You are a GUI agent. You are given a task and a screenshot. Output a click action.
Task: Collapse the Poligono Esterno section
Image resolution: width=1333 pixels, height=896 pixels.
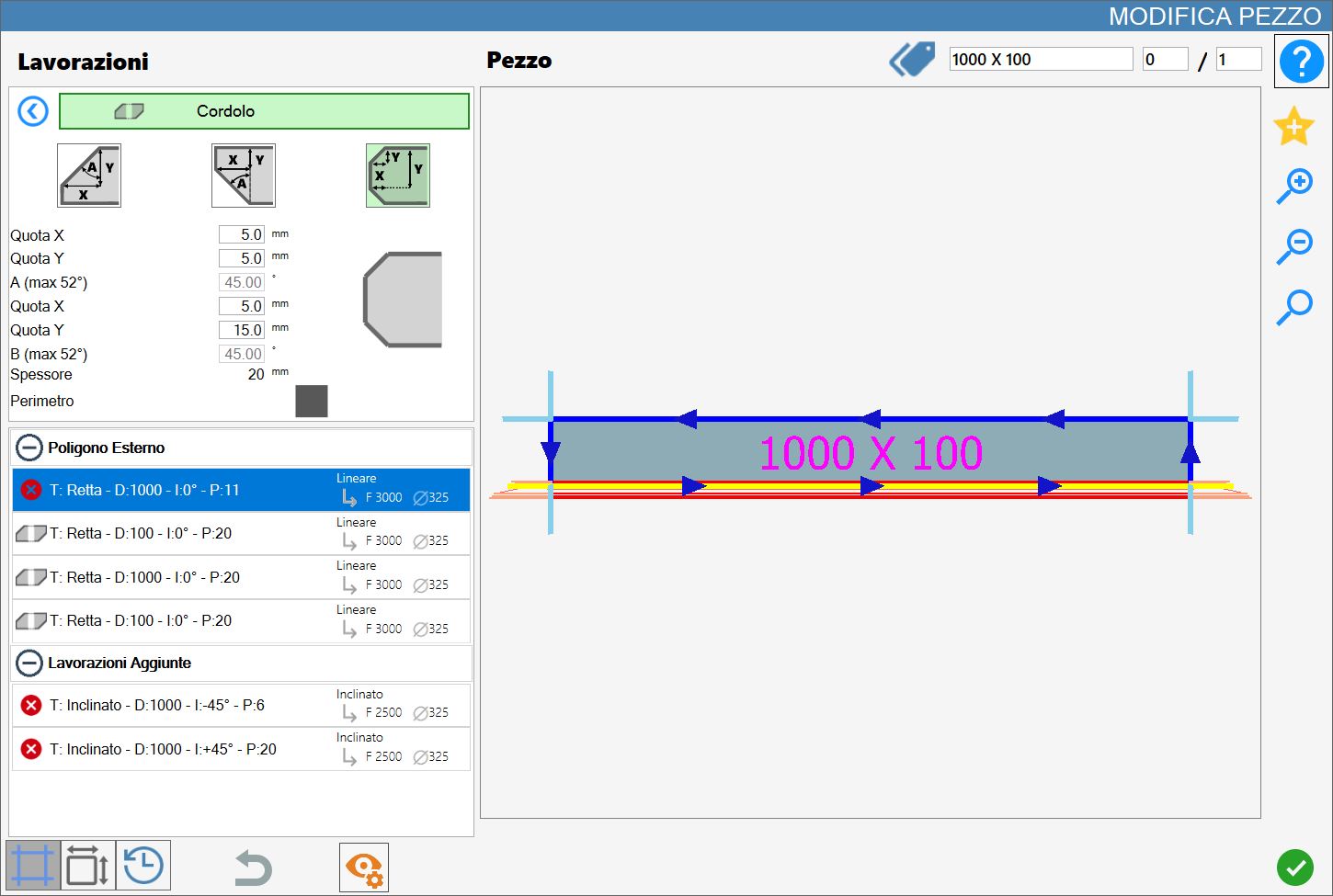(29, 448)
